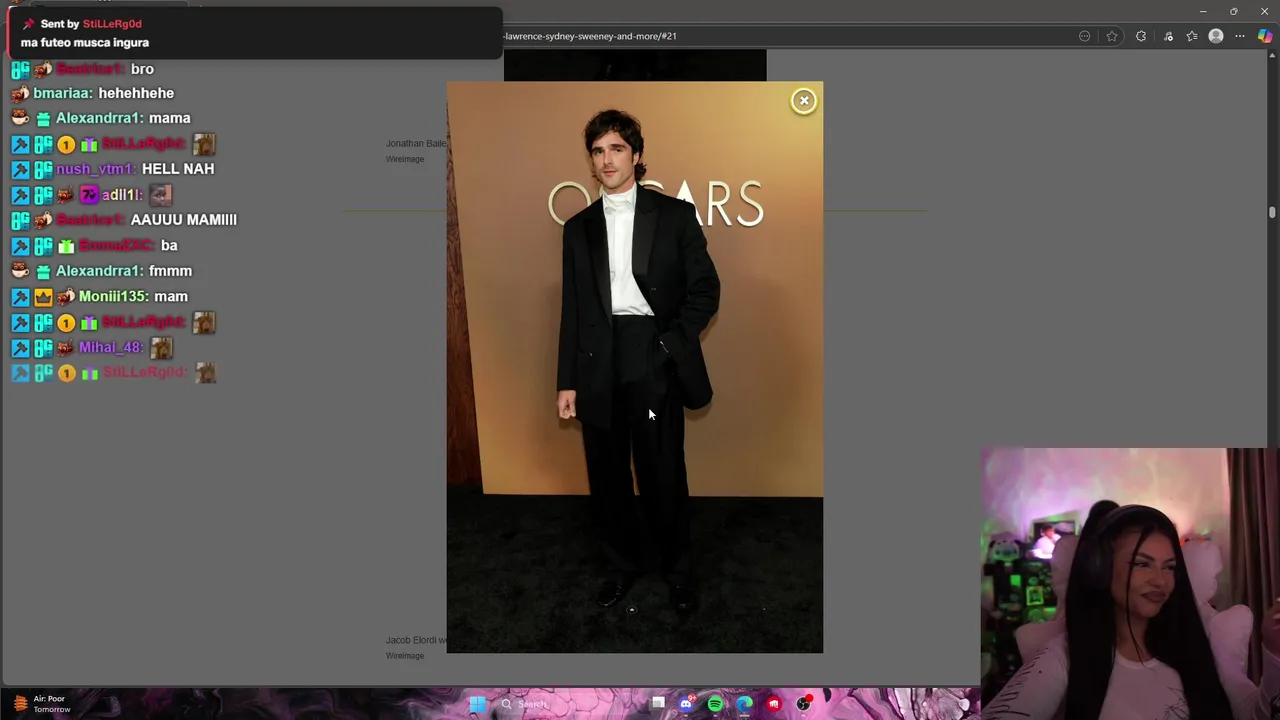Click the 'ma futeo musca ingura' notification text
The image size is (1280, 720).
pos(85,43)
